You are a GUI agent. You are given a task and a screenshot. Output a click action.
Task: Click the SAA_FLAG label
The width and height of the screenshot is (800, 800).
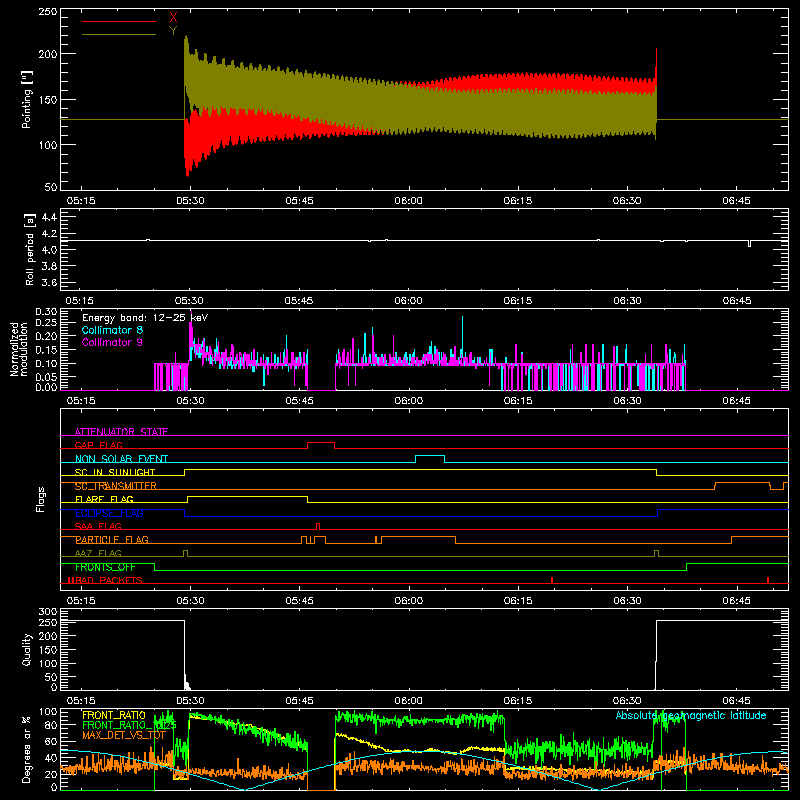point(98,526)
